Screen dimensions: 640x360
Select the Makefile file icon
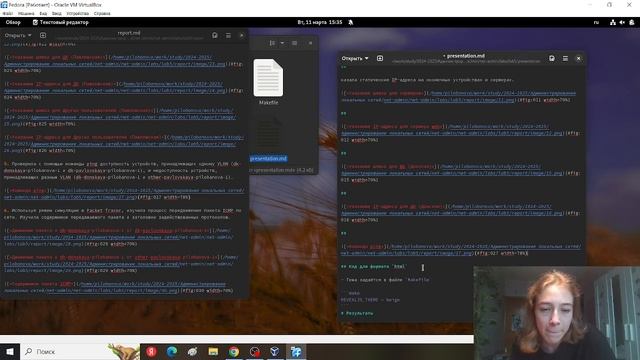coord(268,78)
